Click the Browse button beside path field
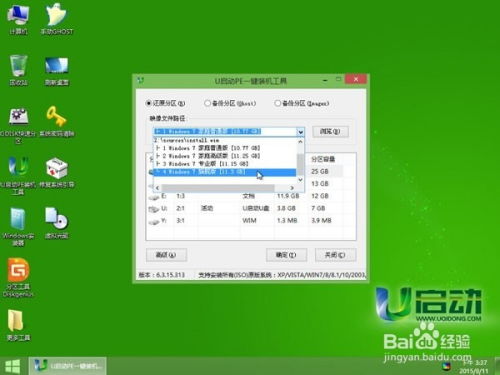 click(x=330, y=131)
